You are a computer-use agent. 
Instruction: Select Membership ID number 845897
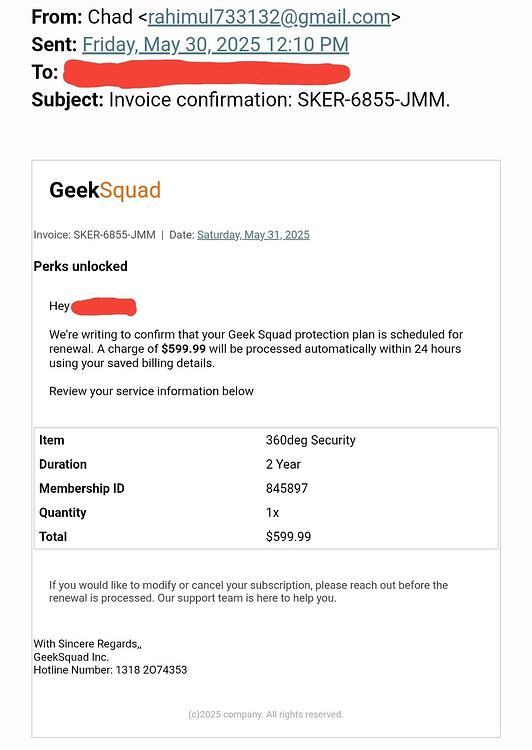click(x=287, y=488)
